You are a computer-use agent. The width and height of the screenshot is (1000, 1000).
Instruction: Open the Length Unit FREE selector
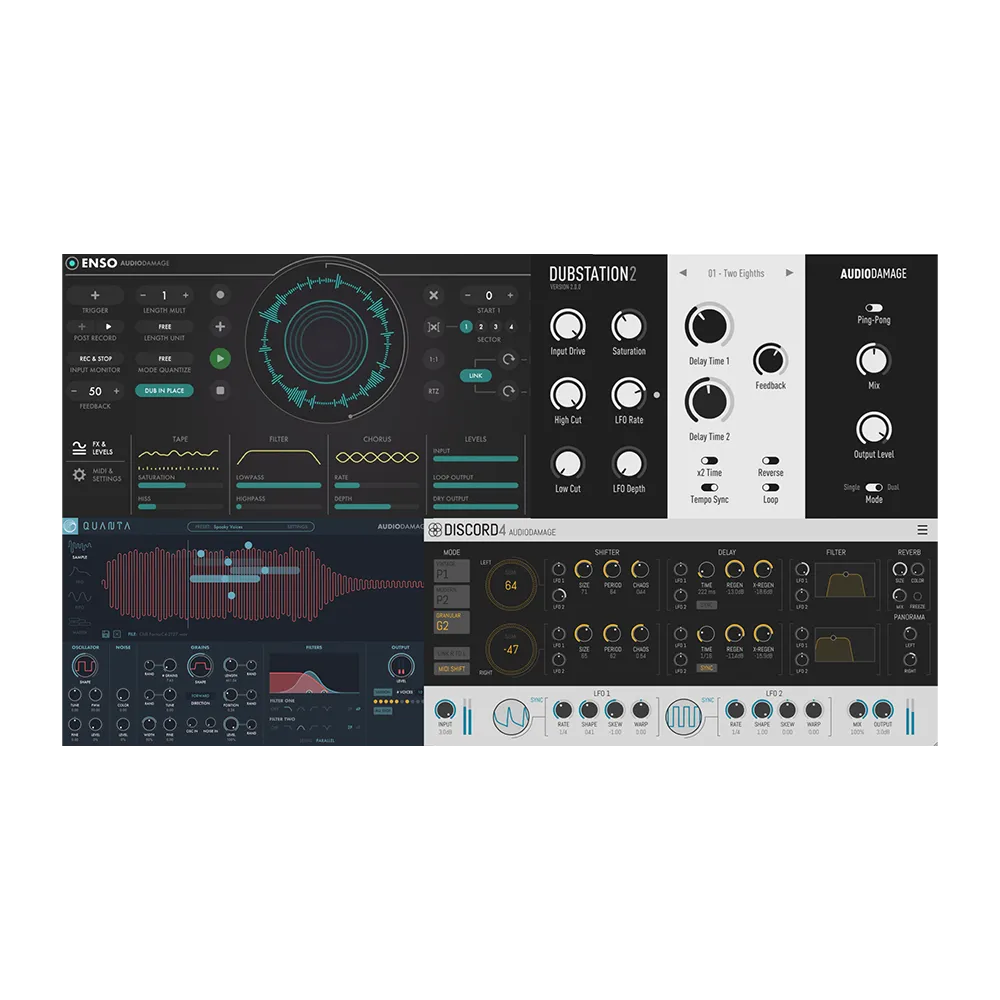pyautogui.click(x=165, y=327)
